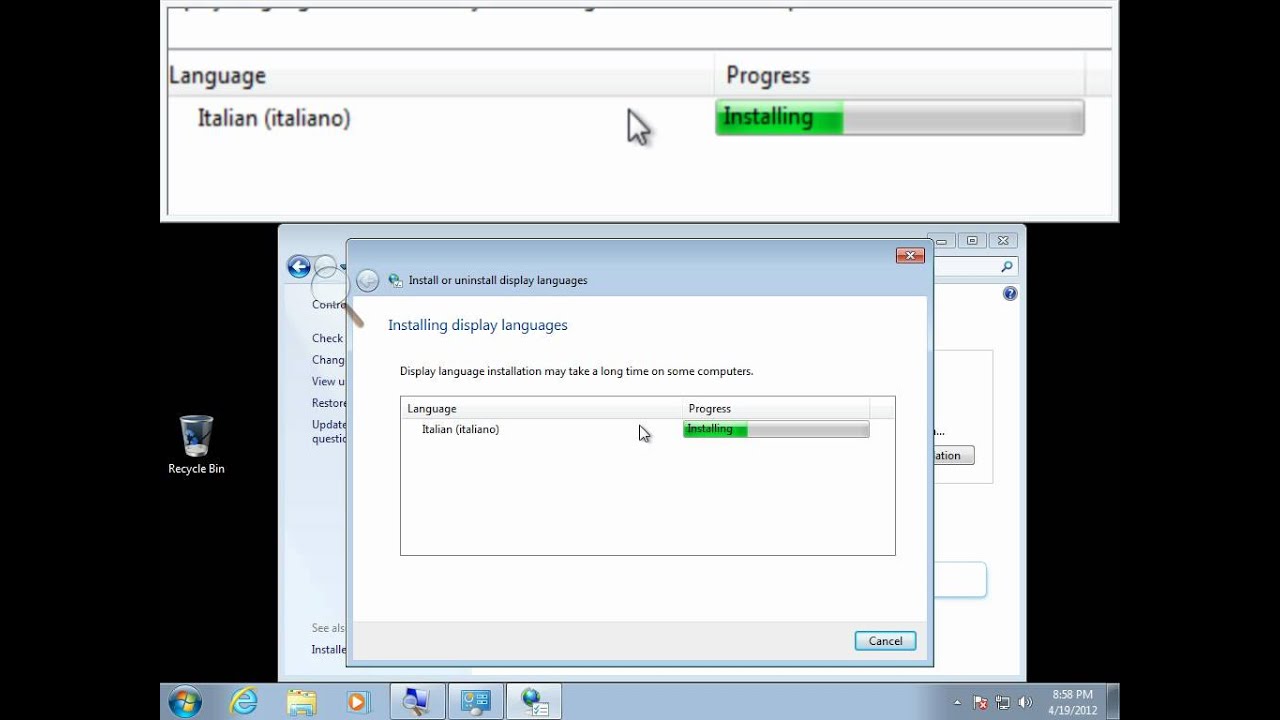
Task: Switch to the Magnifier taskbar button
Action: point(417,702)
